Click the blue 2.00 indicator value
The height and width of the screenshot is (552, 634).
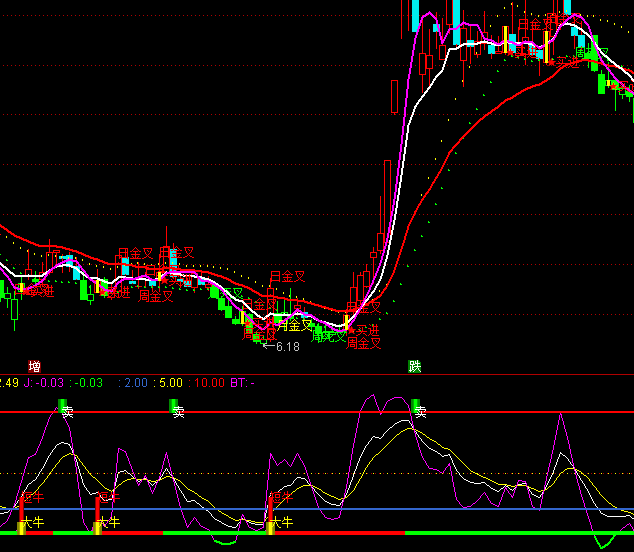click(x=136, y=382)
